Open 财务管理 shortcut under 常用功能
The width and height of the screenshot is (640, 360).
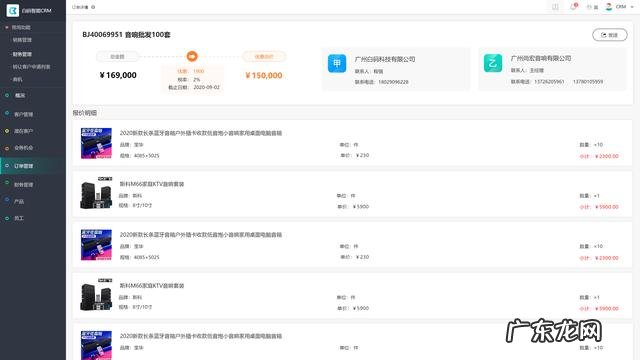[x=22, y=54]
